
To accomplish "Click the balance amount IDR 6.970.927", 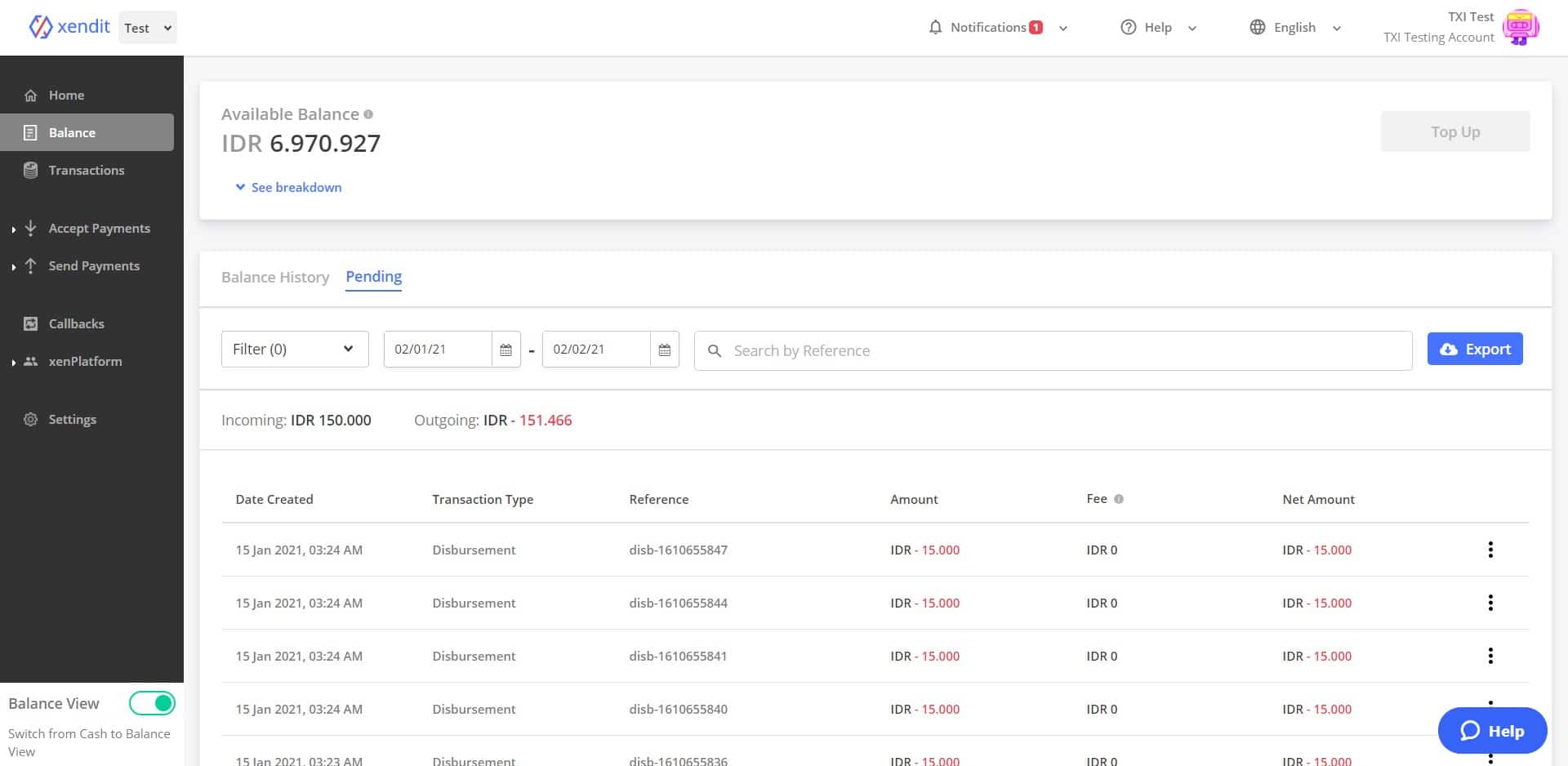I will 301,144.
